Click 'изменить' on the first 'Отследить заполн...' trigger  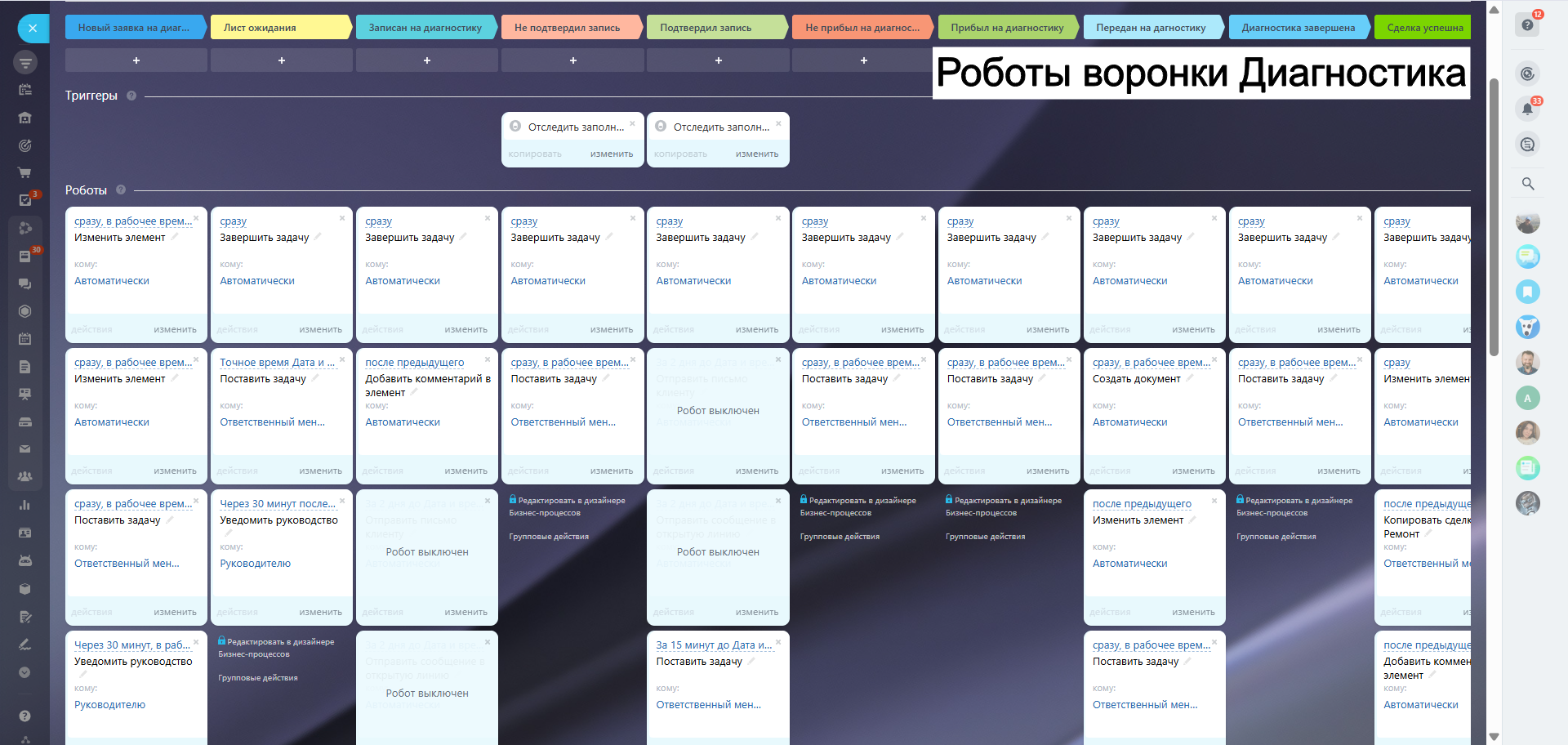[x=612, y=154]
